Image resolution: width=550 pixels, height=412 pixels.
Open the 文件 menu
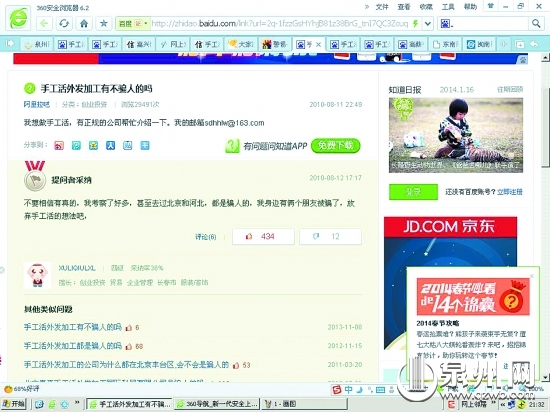pyautogui.click(x=382, y=7)
